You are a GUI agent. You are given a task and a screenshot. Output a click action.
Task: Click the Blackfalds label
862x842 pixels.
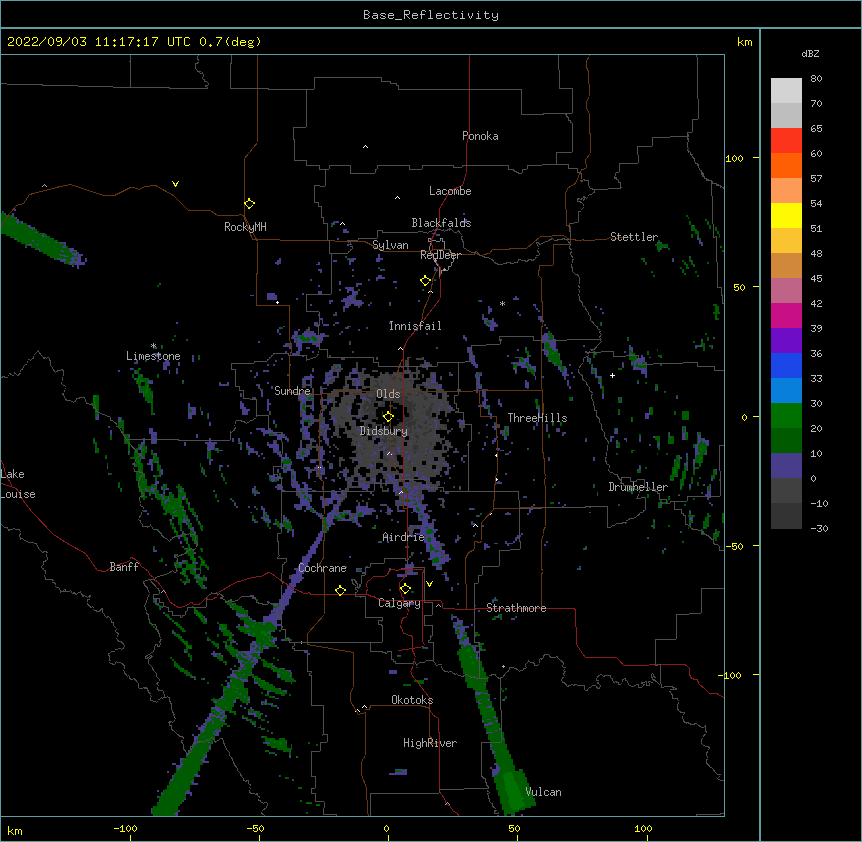(x=441, y=223)
